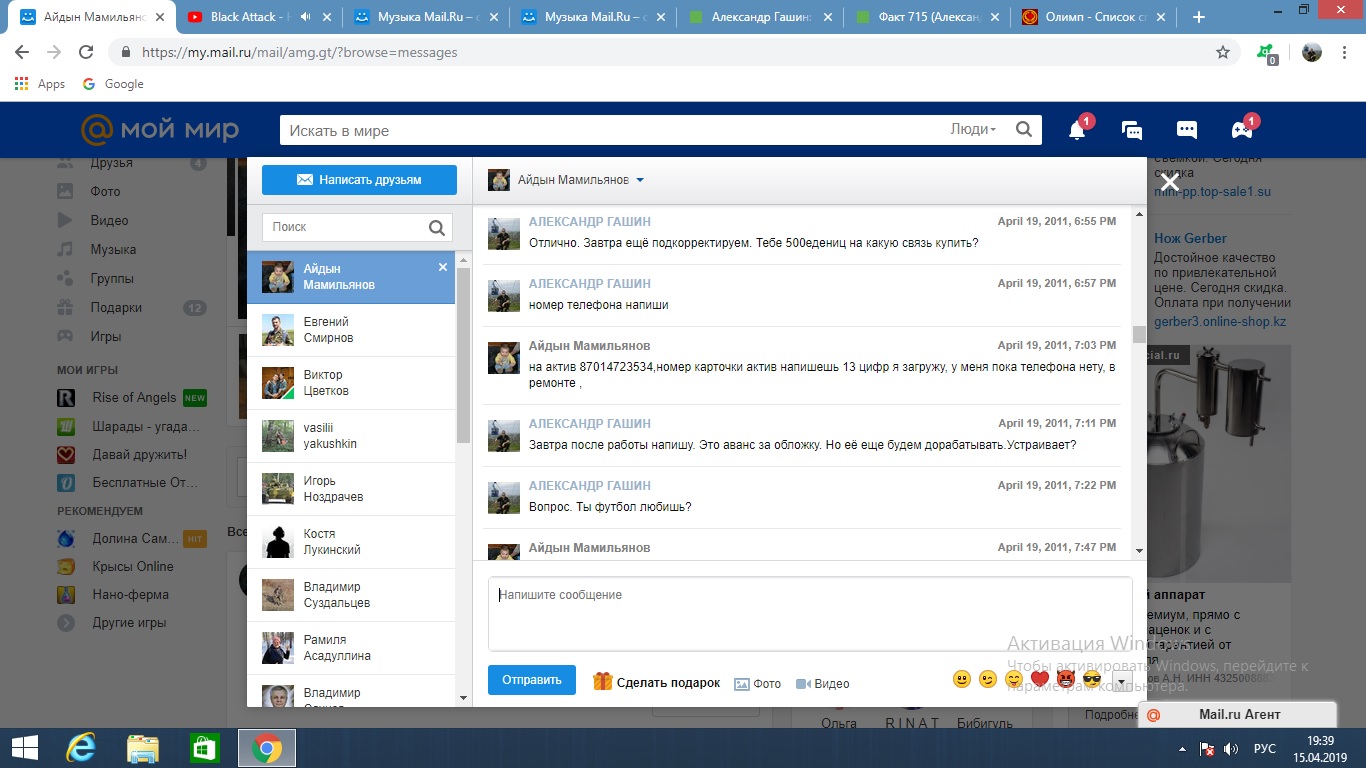Open Игры in left sidebar
The width and height of the screenshot is (1366, 768).
(x=105, y=336)
